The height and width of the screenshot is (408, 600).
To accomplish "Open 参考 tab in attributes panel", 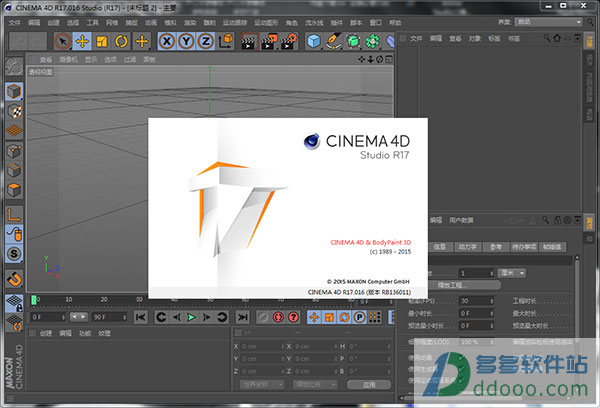I will (x=496, y=247).
